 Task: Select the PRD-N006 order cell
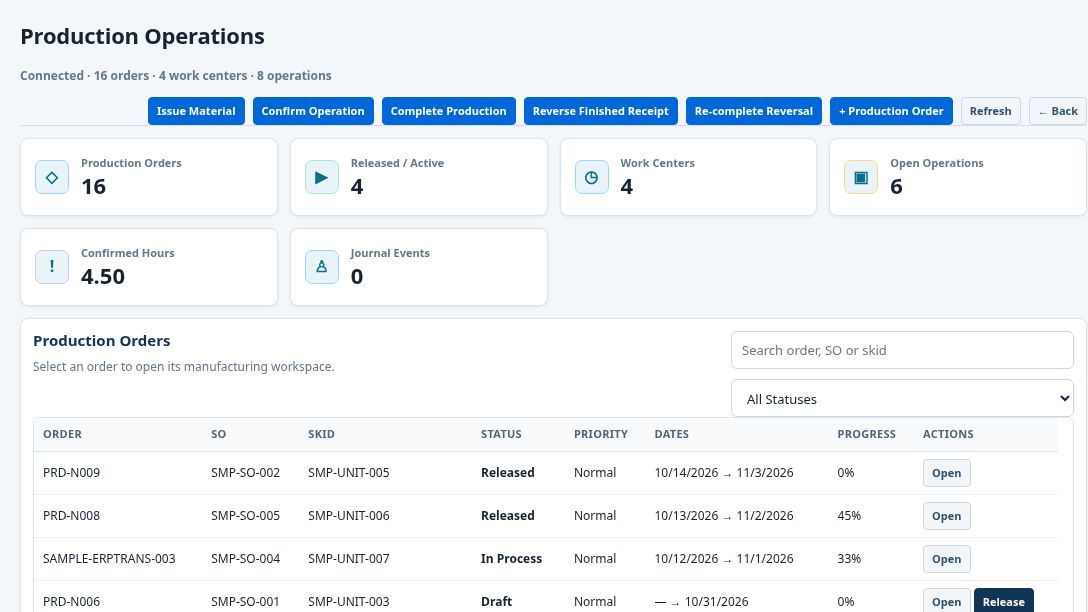coord(71,602)
